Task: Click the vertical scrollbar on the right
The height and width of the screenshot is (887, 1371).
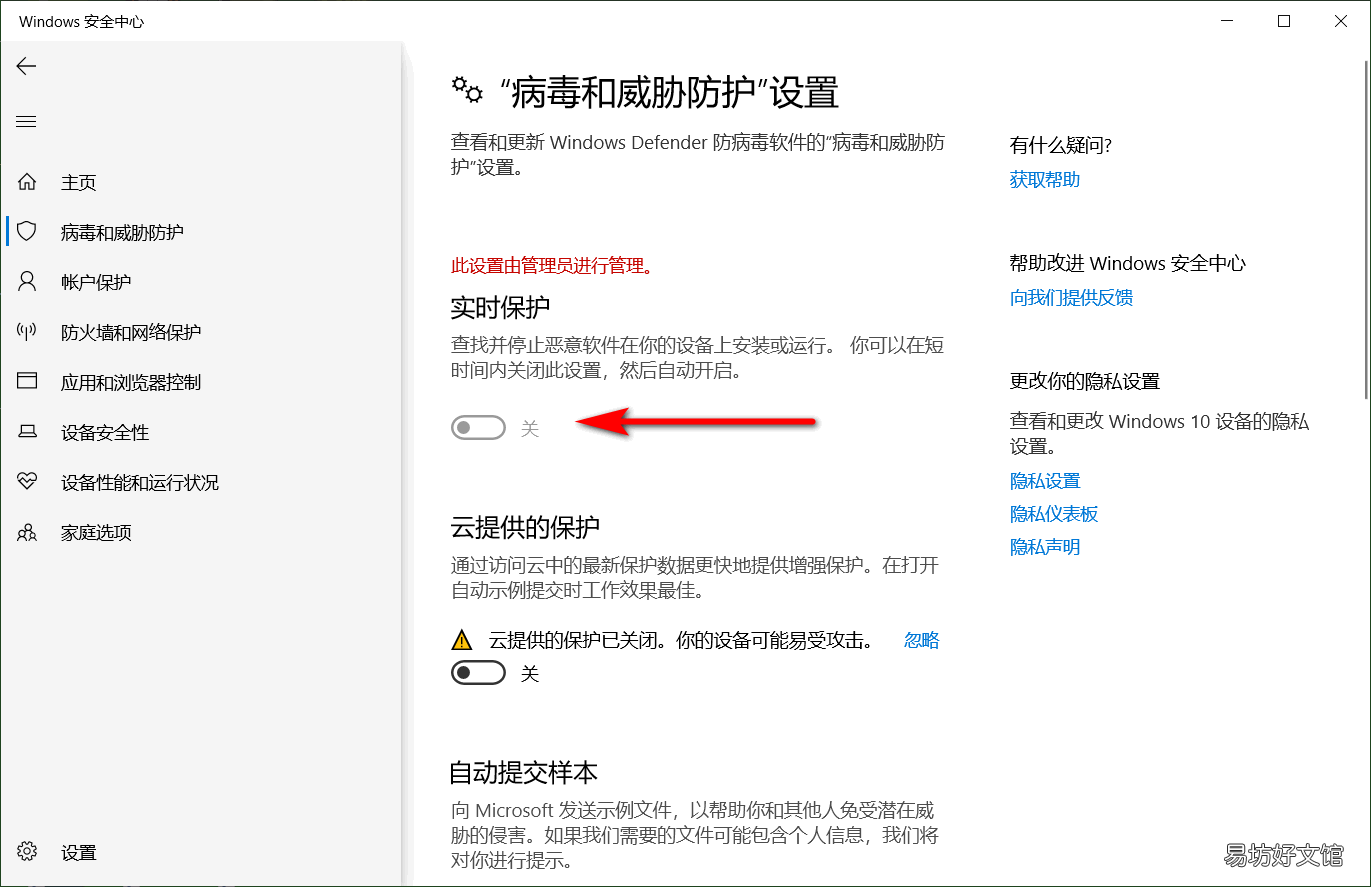Action: coord(1365,230)
